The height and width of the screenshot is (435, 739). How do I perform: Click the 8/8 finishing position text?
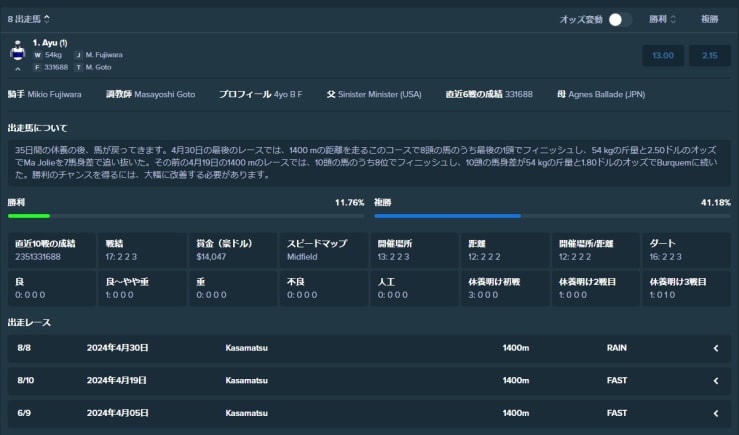pos(24,348)
